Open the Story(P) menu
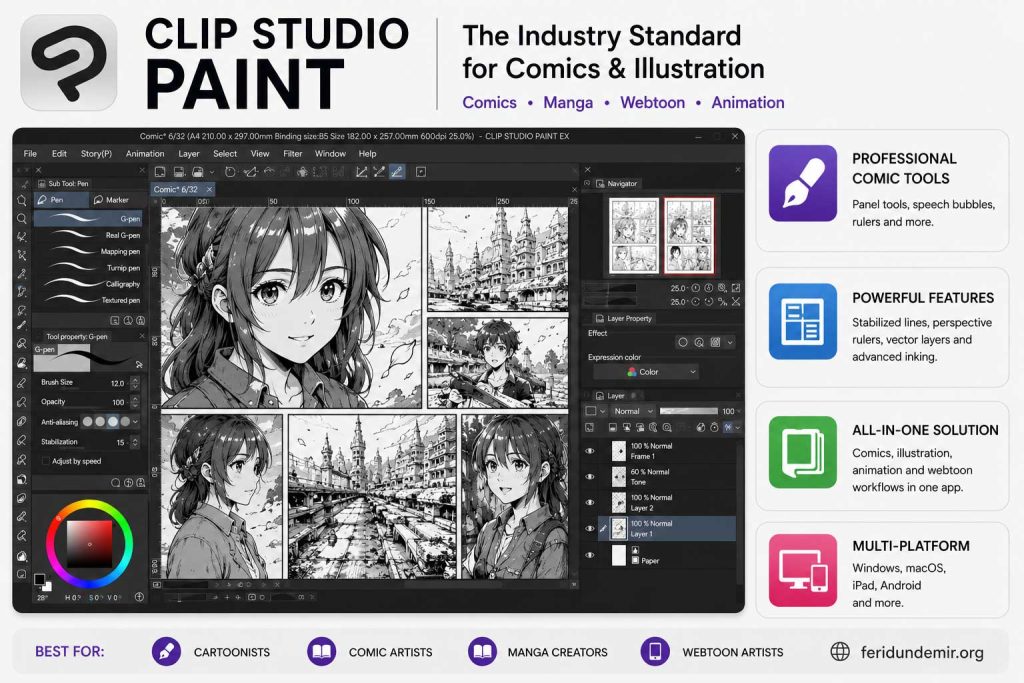 (x=96, y=153)
